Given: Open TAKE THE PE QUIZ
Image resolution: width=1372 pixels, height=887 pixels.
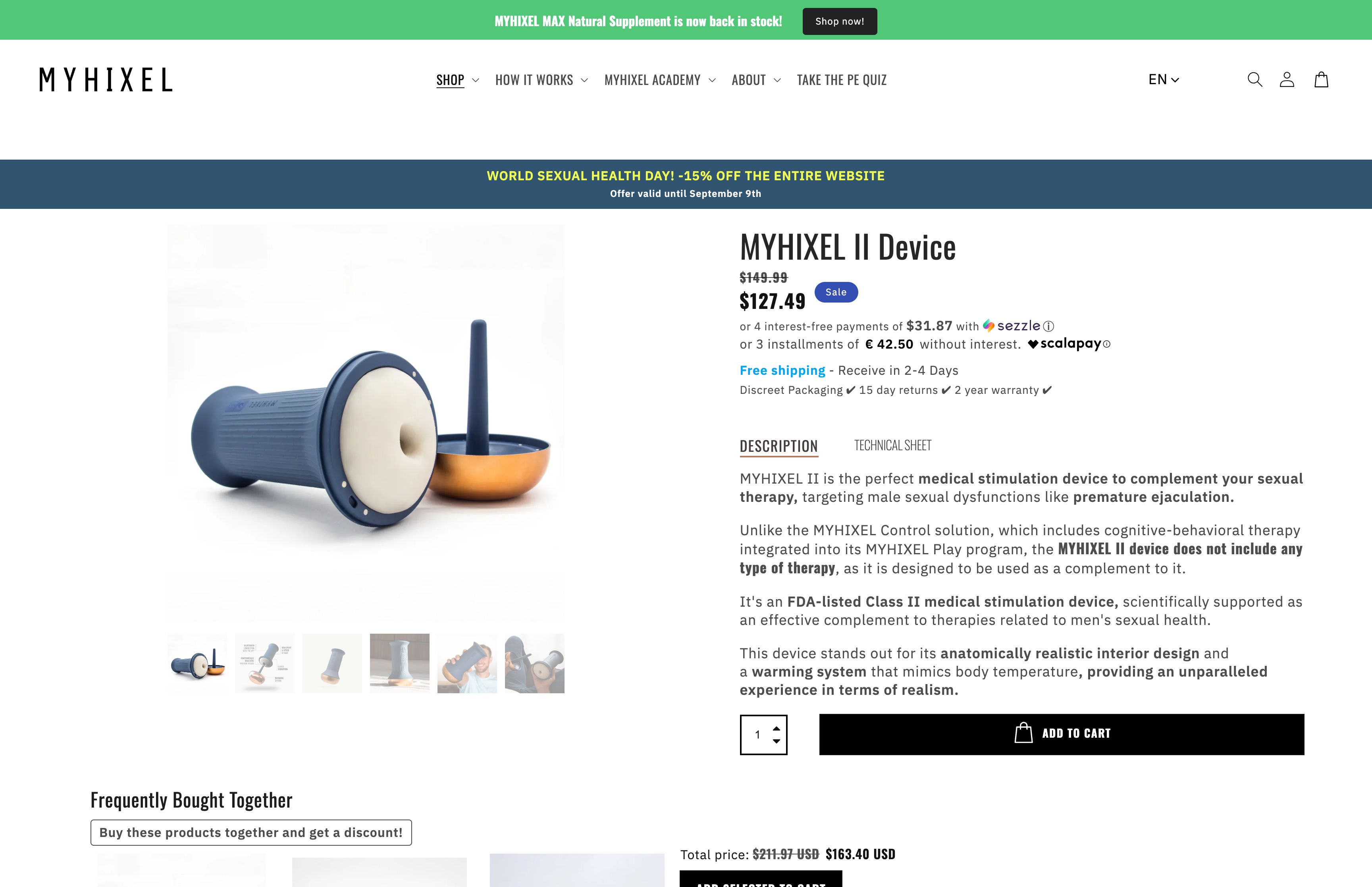Looking at the screenshot, I should [841, 80].
